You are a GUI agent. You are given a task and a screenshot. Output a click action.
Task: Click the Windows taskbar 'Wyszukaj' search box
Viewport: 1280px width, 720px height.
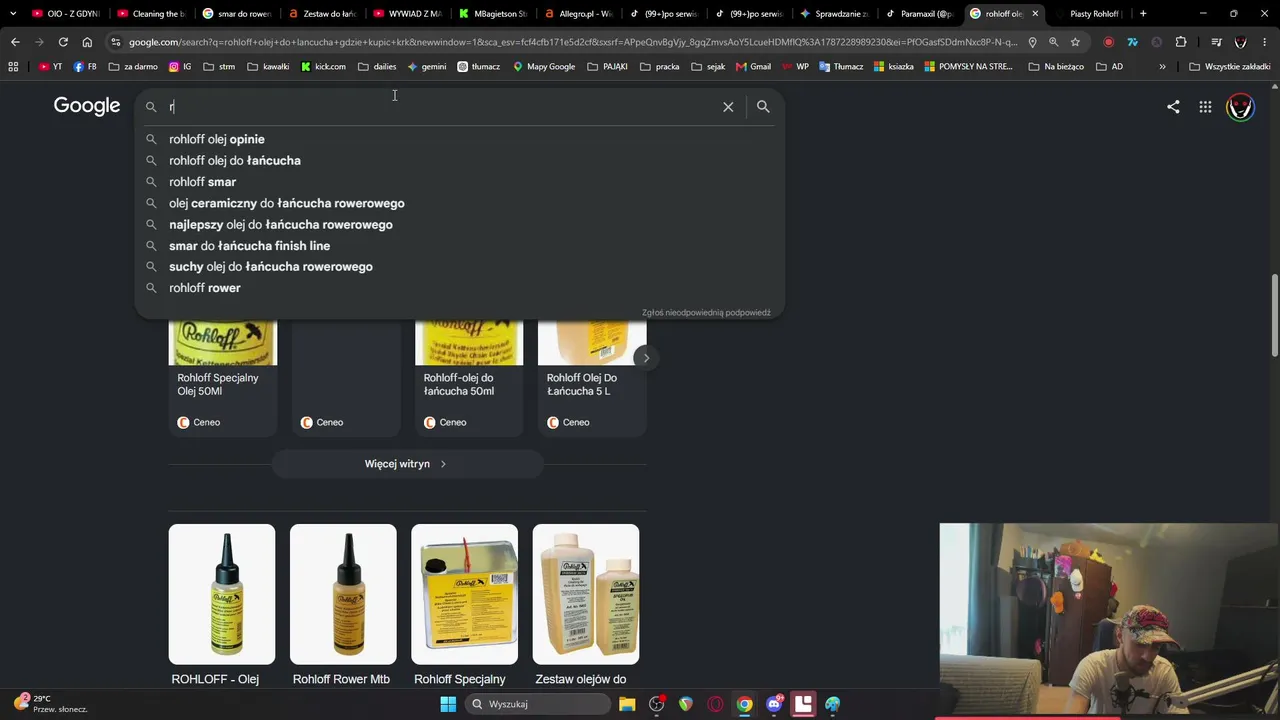pos(538,704)
